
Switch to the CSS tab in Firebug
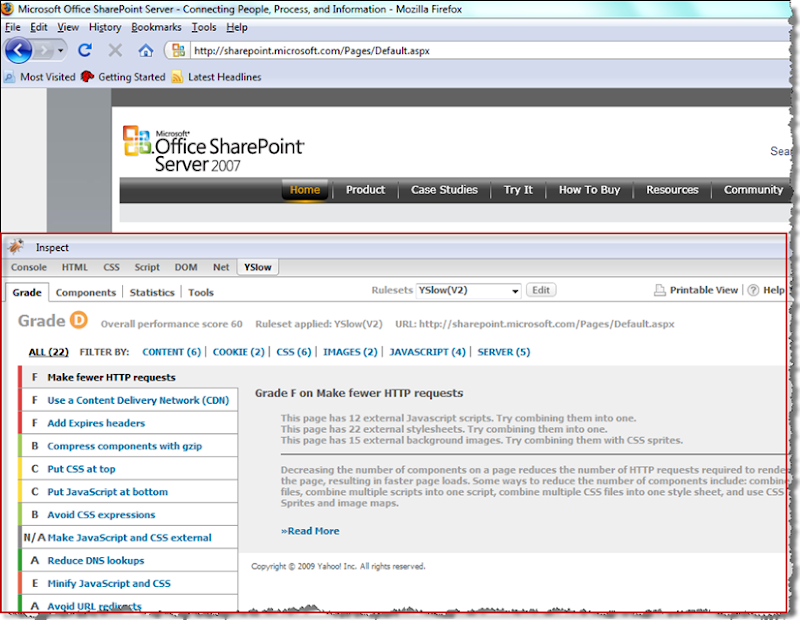[x=111, y=267]
